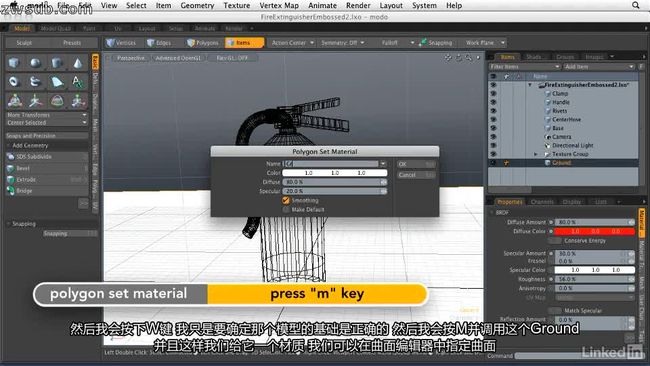This screenshot has height=366, width=650.
Task: Open the Name dropdown in dialog
Action: [383, 164]
